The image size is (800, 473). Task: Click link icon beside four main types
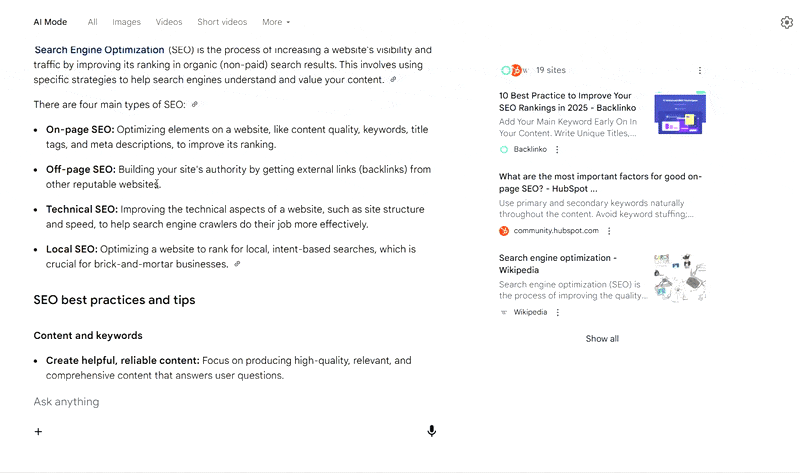(195, 105)
